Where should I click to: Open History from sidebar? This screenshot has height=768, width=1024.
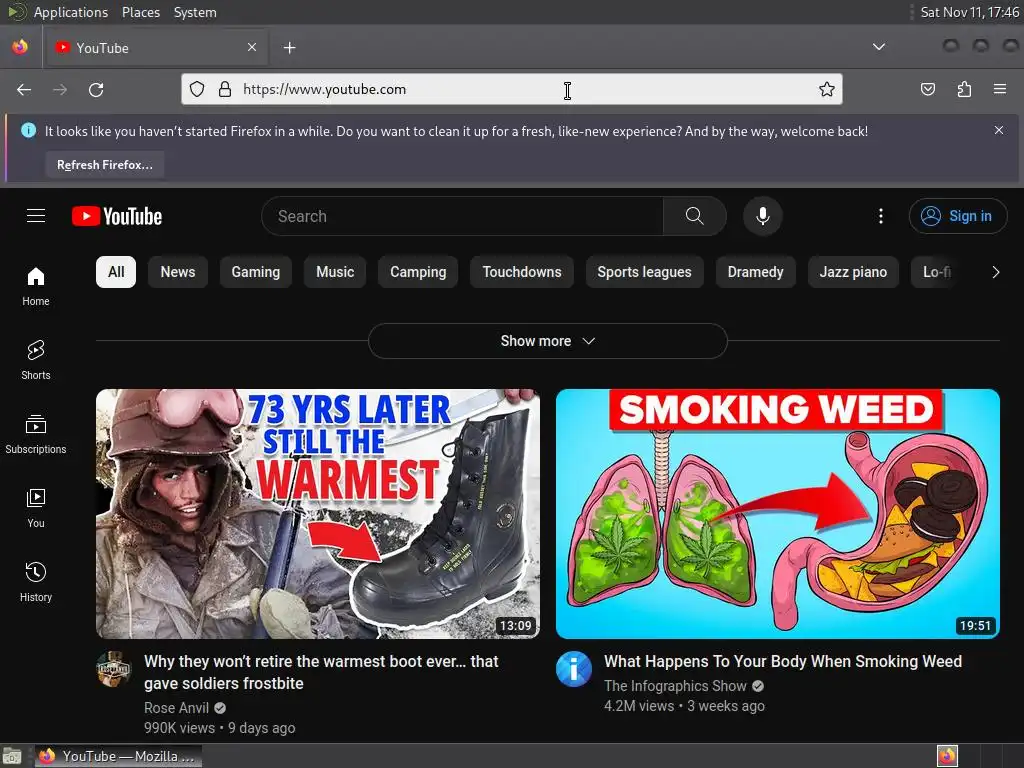[36, 582]
